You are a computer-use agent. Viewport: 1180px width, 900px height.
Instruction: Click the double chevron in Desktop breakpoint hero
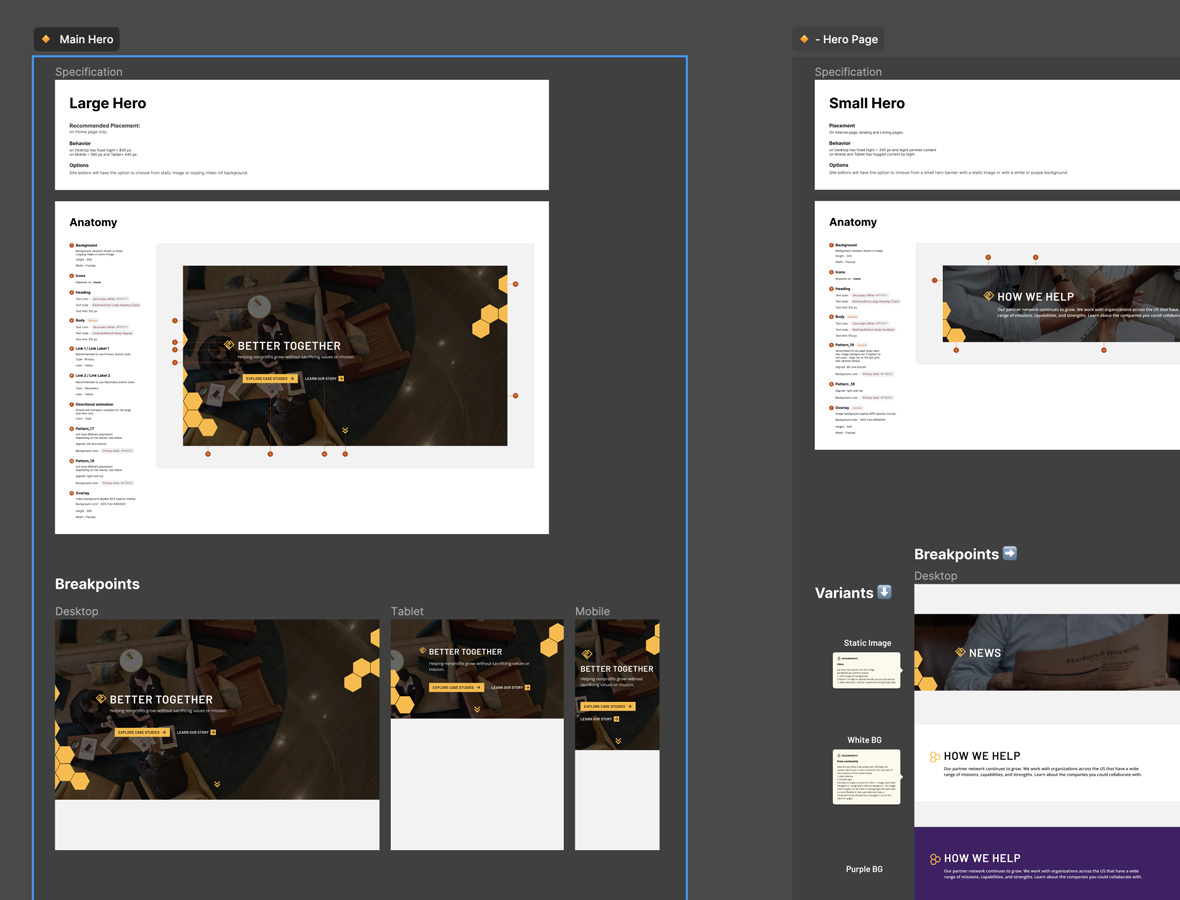coord(217,784)
